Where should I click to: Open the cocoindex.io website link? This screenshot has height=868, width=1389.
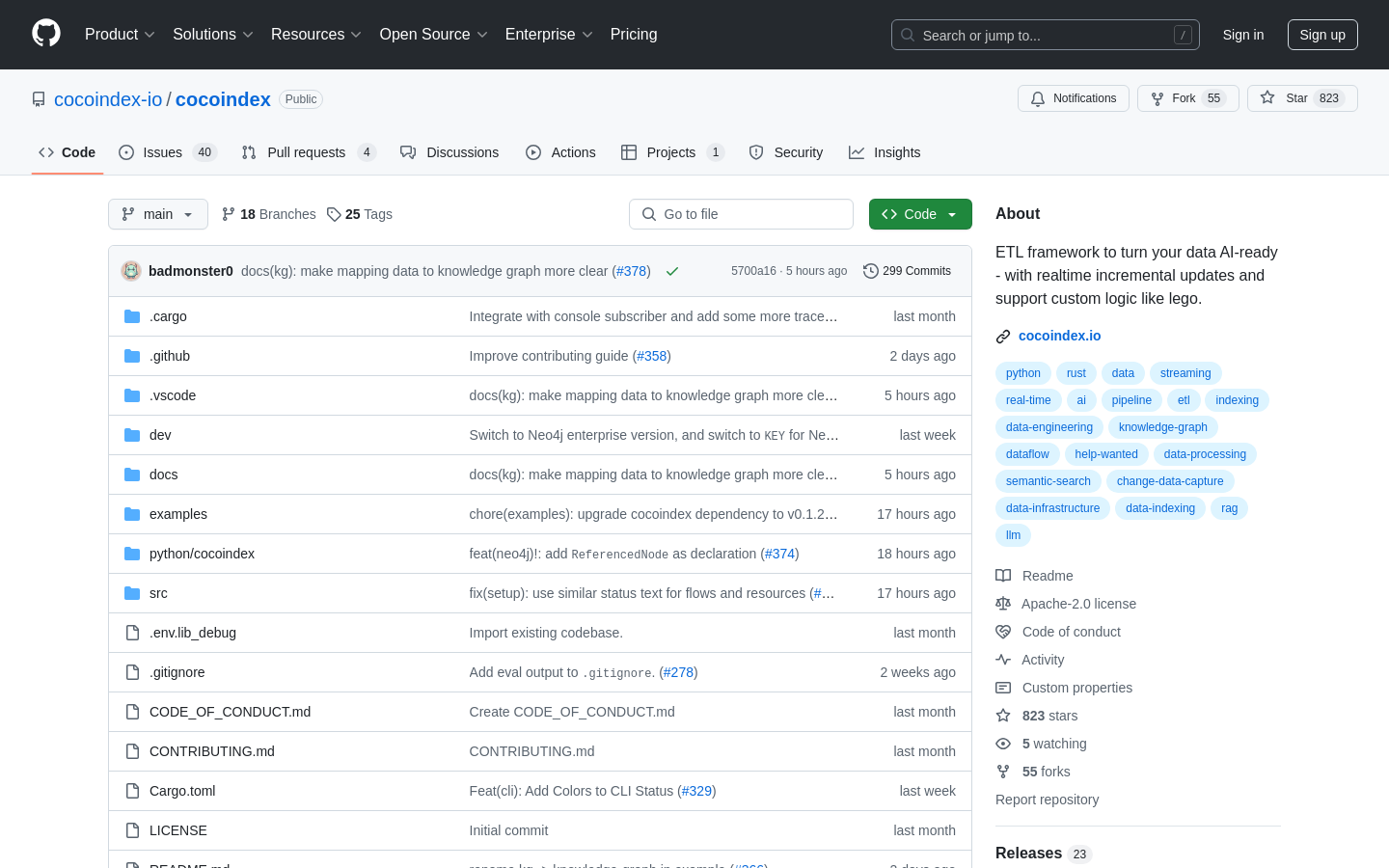tap(1059, 336)
